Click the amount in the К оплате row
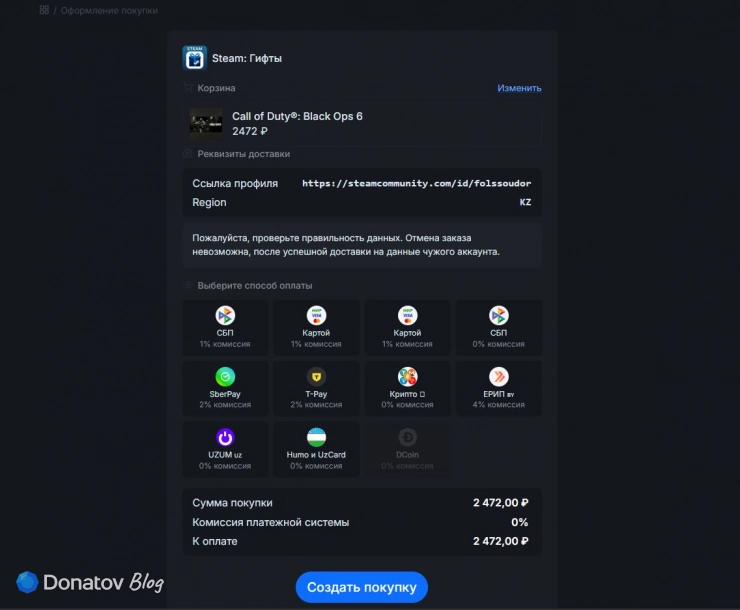Viewport: 740px width, 610px height. (501, 541)
